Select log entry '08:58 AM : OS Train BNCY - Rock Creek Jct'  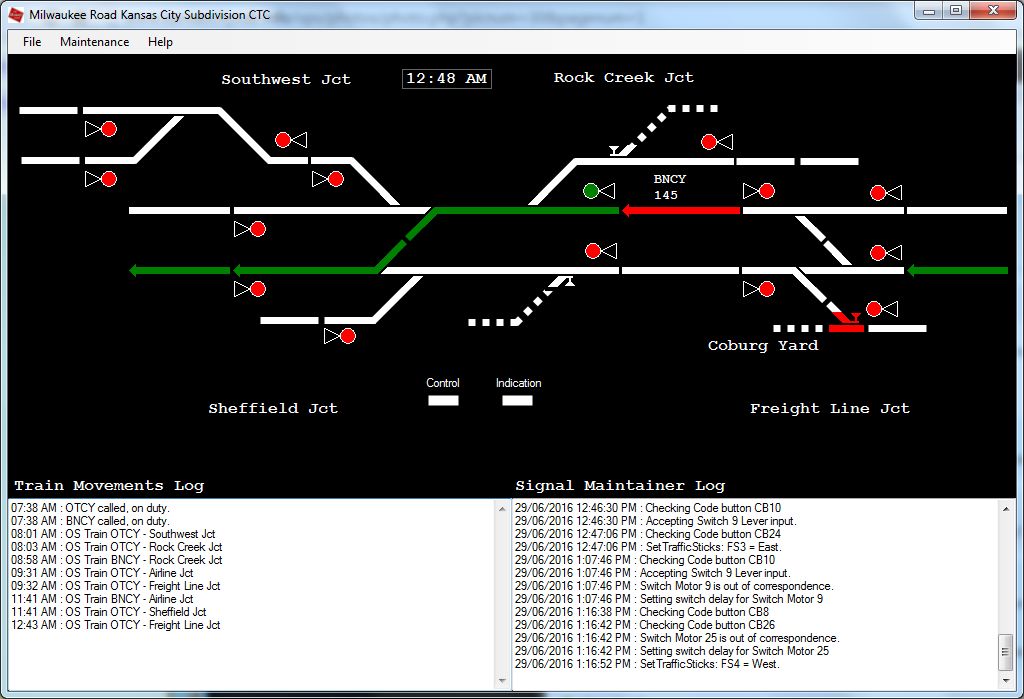click(116, 560)
